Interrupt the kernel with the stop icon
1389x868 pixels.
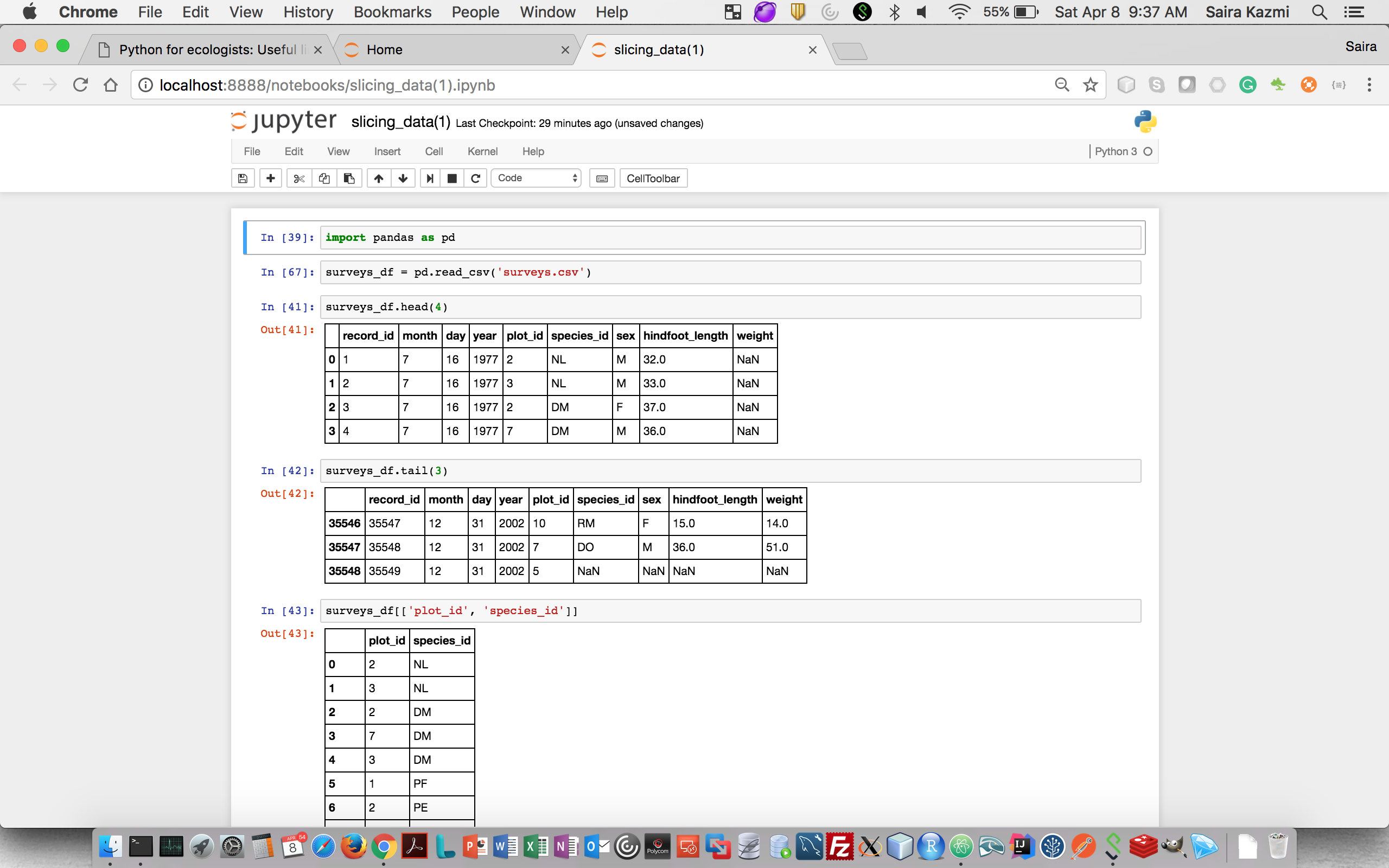pos(453,178)
